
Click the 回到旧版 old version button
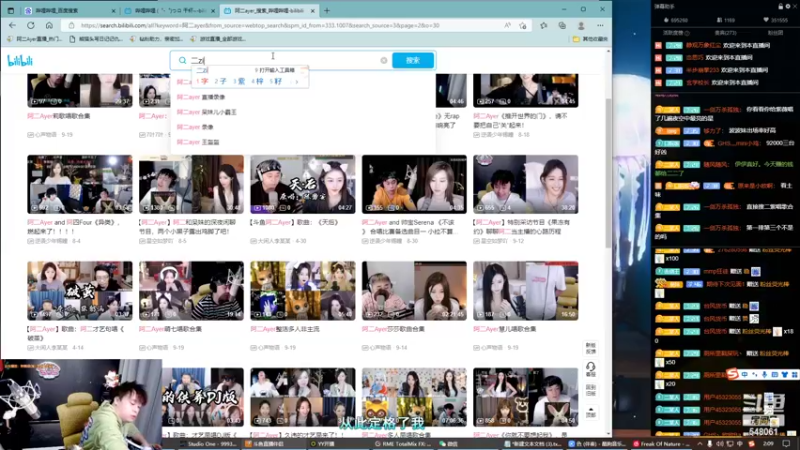click(591, 390)
